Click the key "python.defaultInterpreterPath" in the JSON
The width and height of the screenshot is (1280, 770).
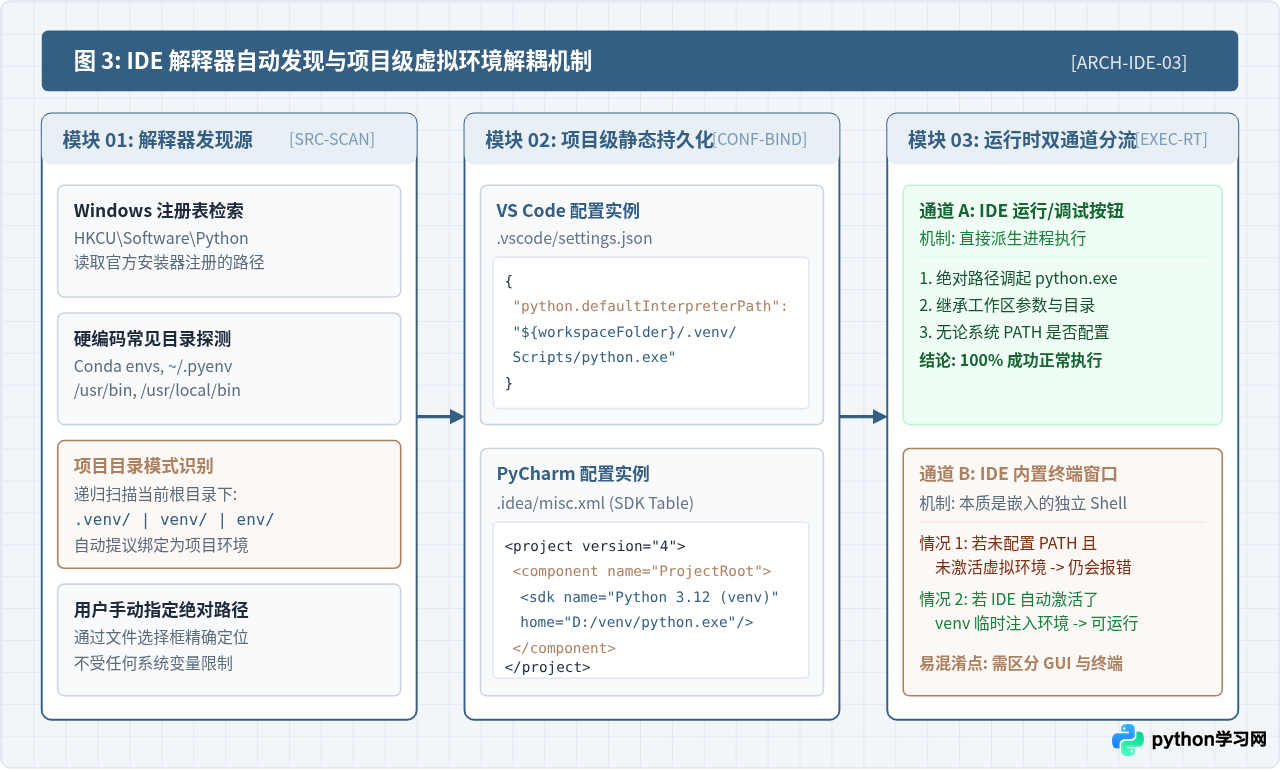pos(650,306)
